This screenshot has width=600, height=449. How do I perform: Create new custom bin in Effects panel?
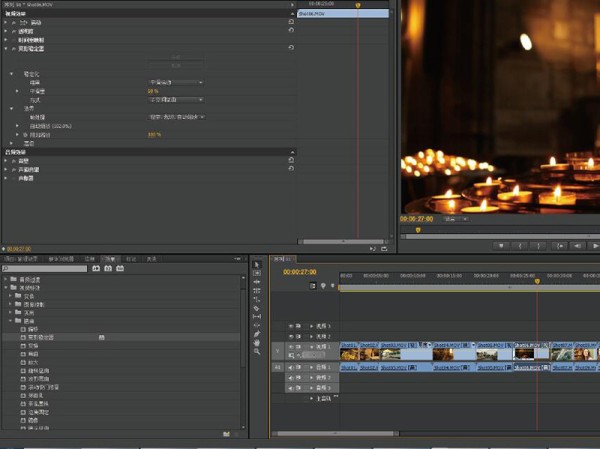coord(227,434)
